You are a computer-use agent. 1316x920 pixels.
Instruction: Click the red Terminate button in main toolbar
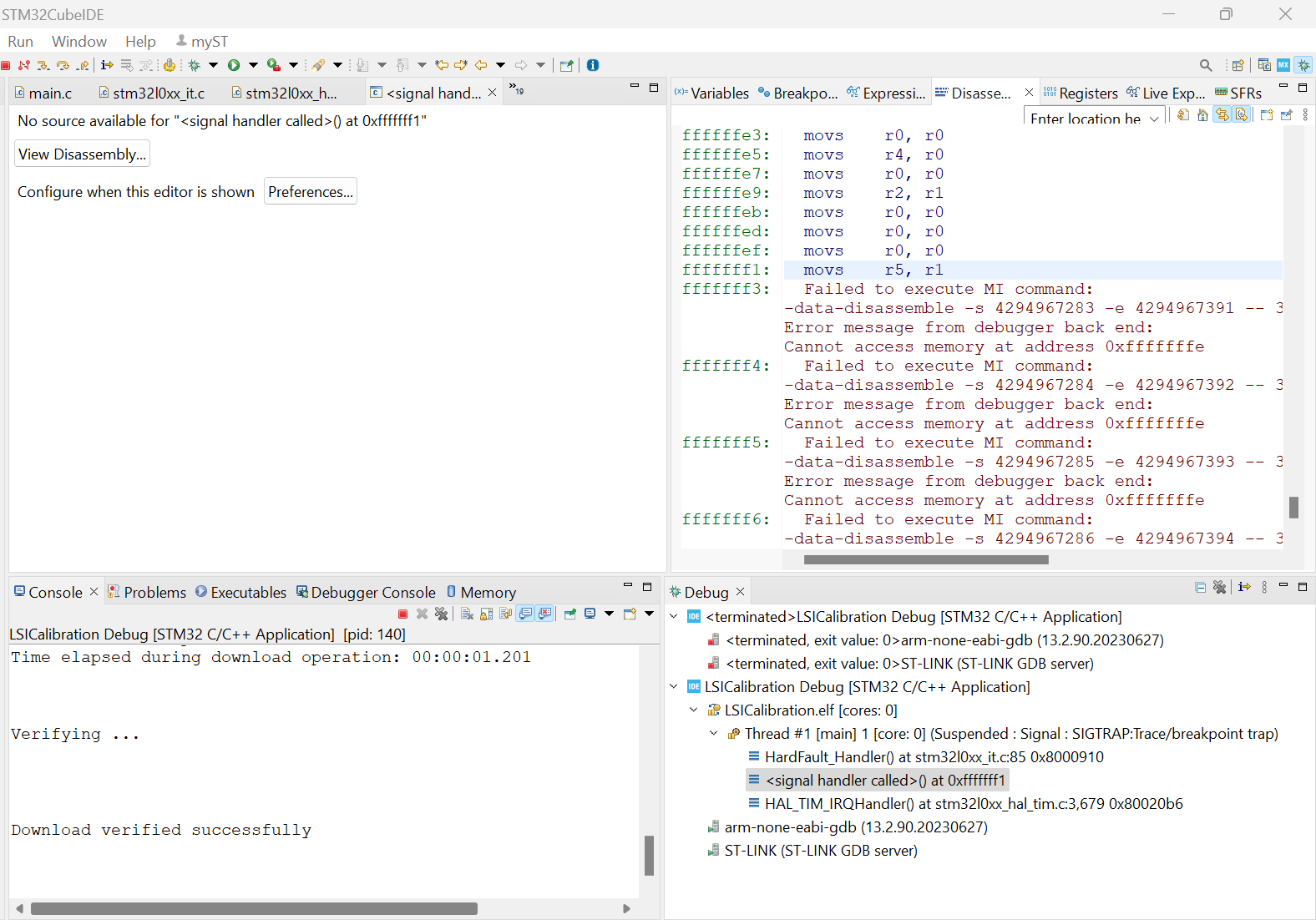tap(6, 65)
